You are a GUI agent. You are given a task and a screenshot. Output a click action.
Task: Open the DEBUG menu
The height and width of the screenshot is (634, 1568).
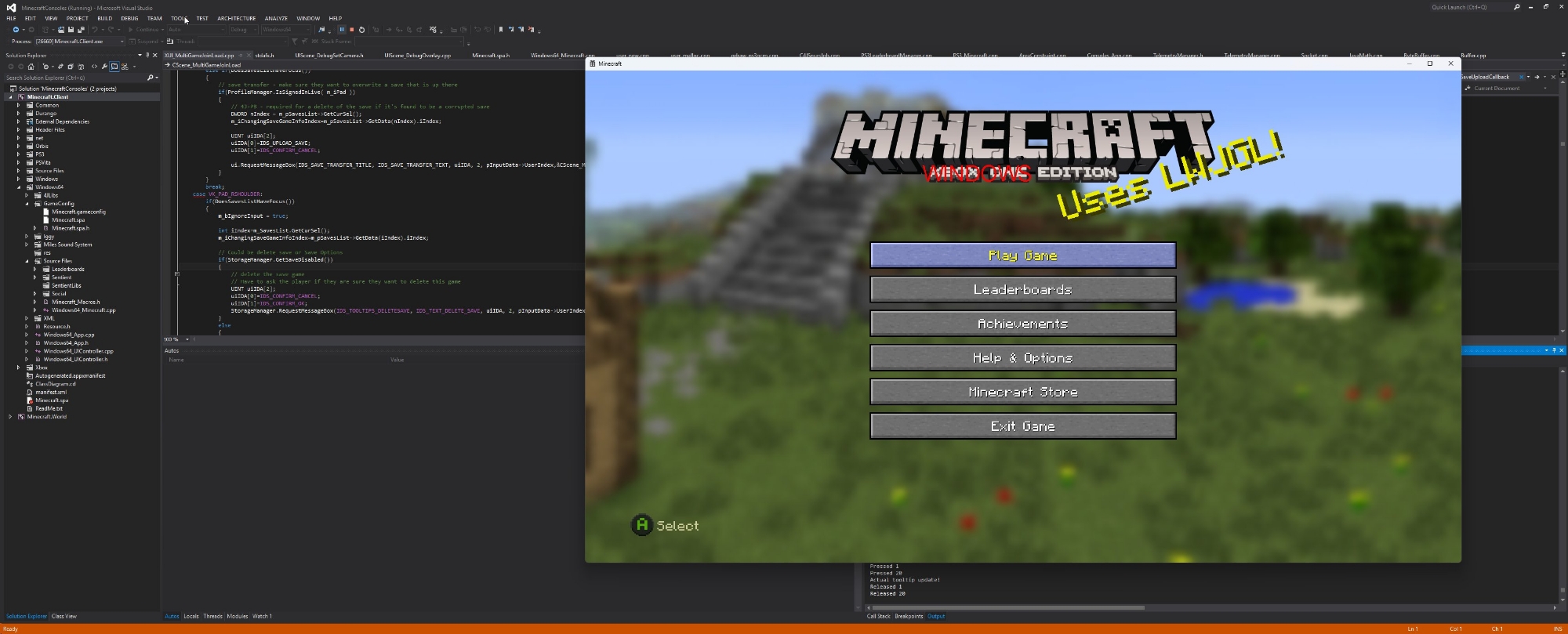coord(129,18)
